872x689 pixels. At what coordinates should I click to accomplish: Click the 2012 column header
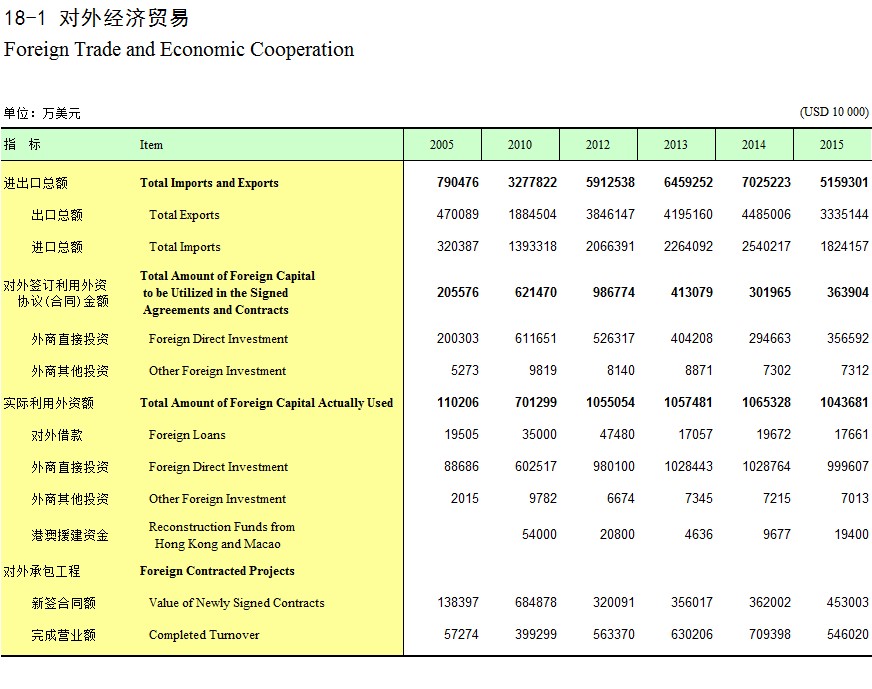click(x=598, y=145)
